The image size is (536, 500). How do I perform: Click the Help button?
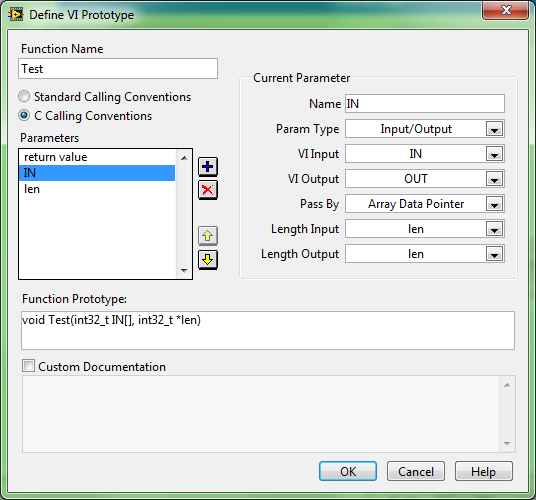click(483, 472)
